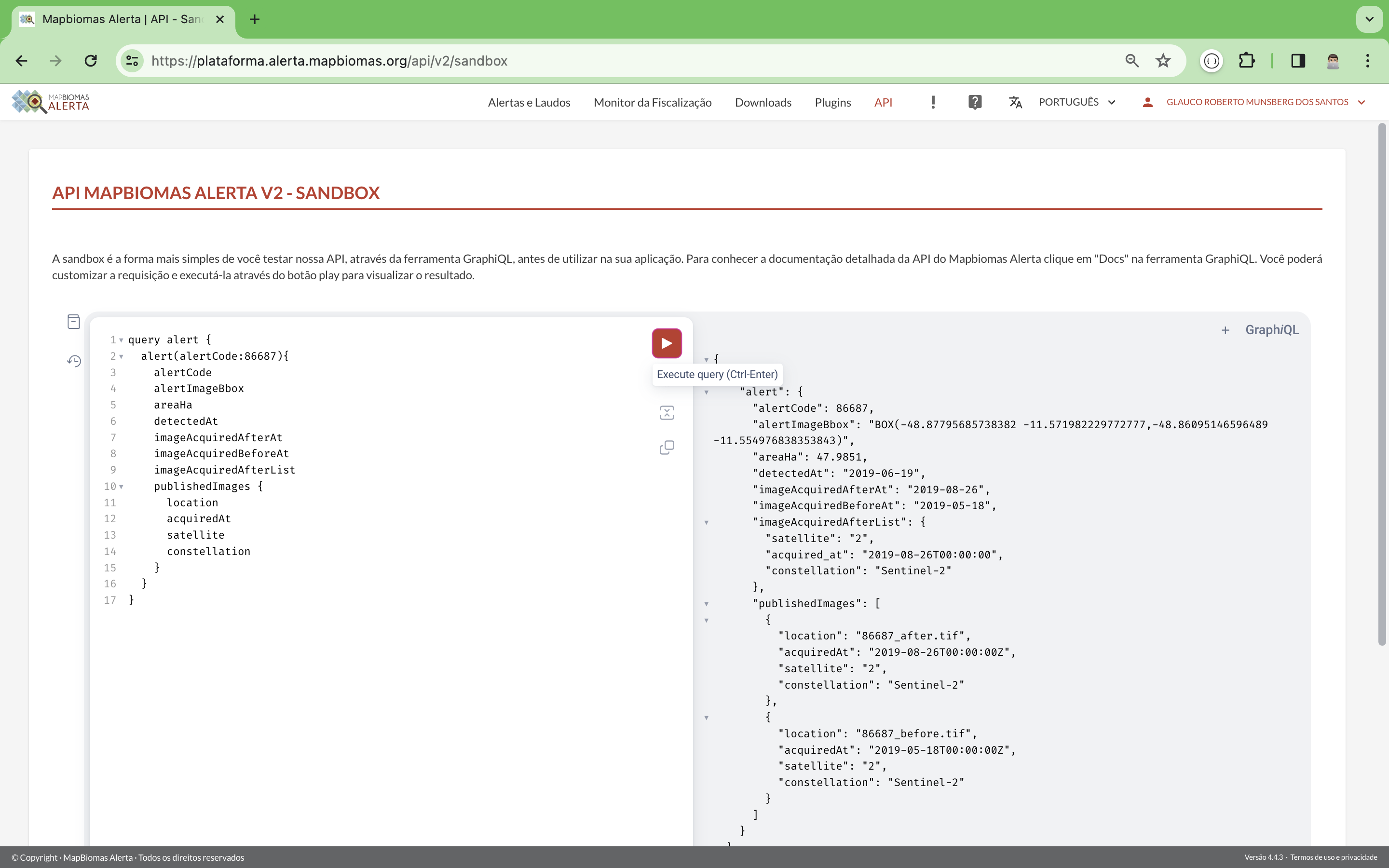
Task: Open the PORTUGUÊS language dropdown
Action: (x=1077, y=102)
